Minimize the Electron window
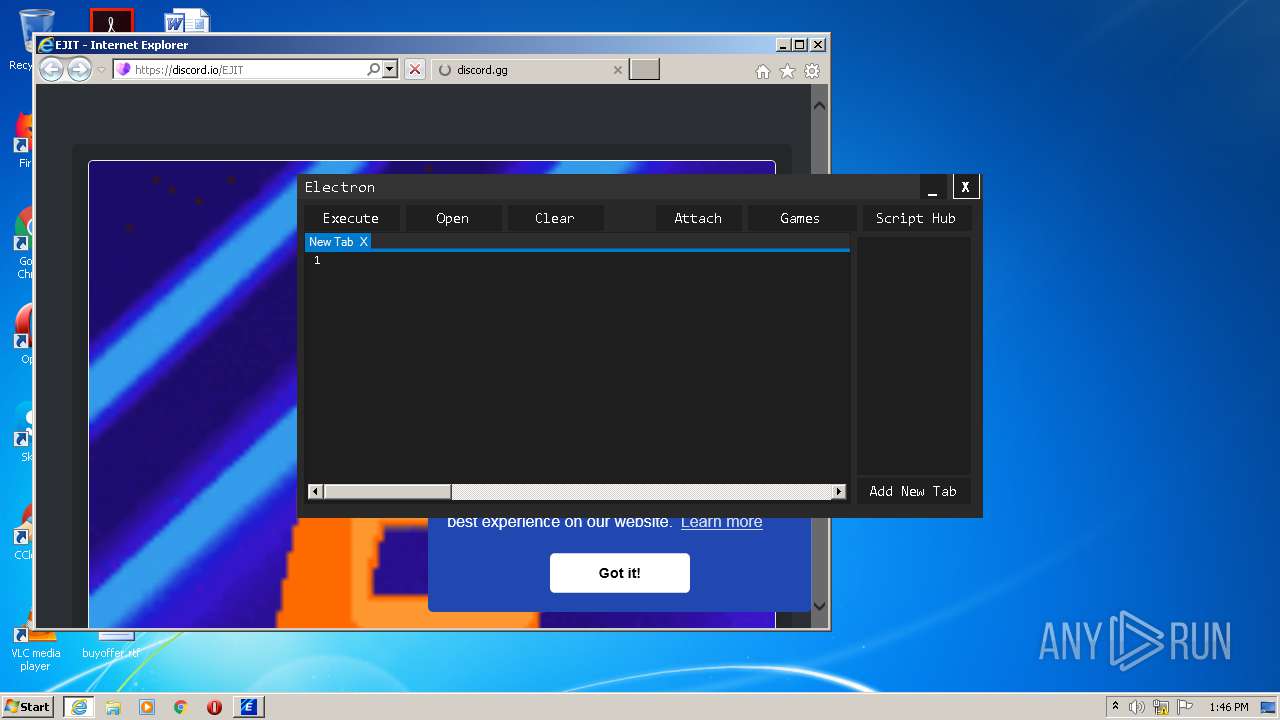Image resolution: width=1280 pixels, height=720 pixels. [932, 187]
